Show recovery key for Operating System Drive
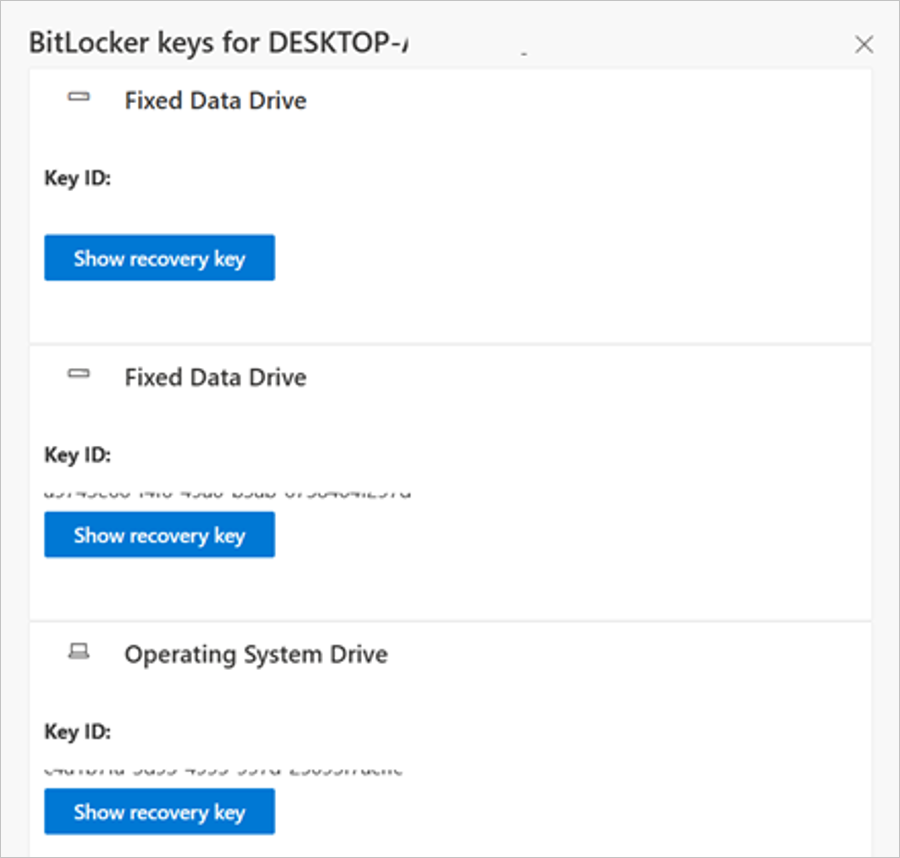This screenshot has width=900, height=858. click(160, 812)
